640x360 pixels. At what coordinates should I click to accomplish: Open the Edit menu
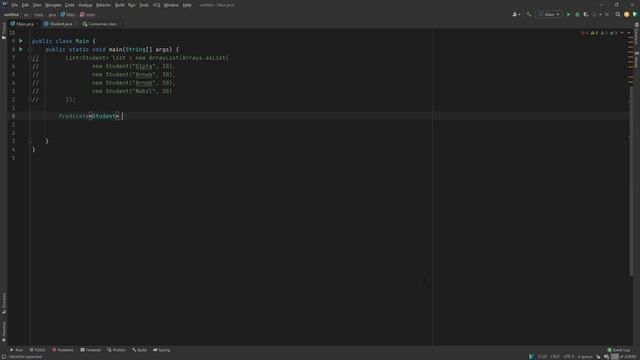25,5
